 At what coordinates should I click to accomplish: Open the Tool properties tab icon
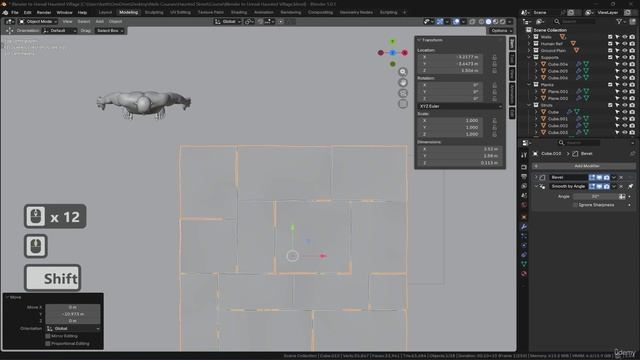click(524, 155)
